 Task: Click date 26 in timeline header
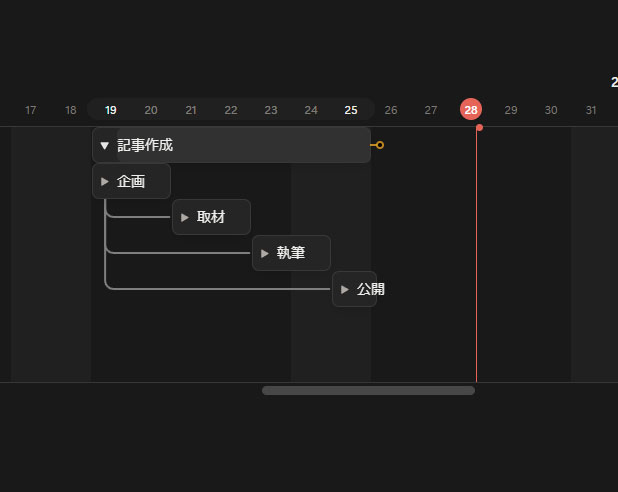(391, 110)
